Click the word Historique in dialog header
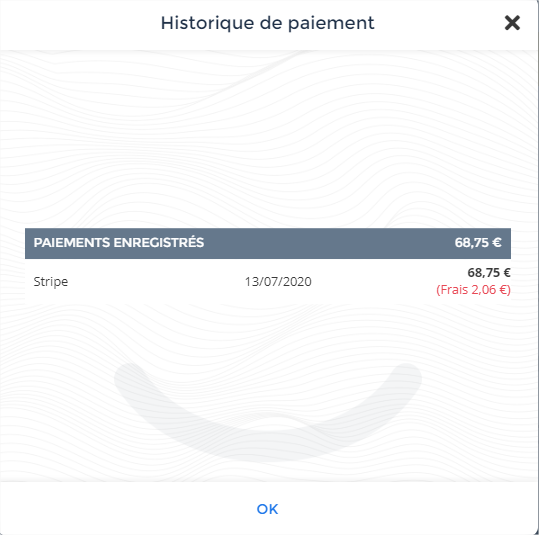This screenshot has width=539, height=535. tap(207, 23)
